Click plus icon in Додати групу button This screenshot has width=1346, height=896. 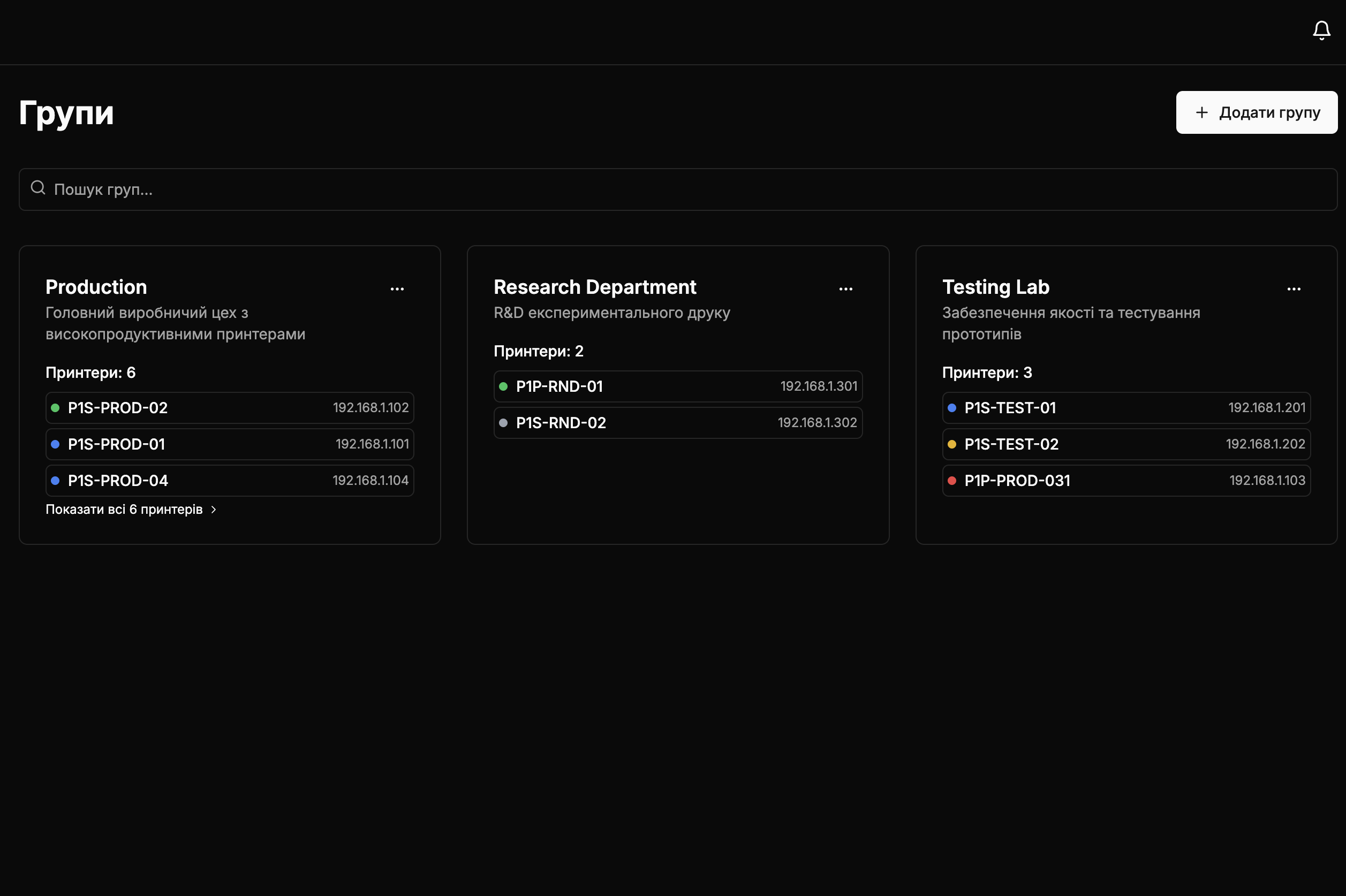(x=1201, y=112)
